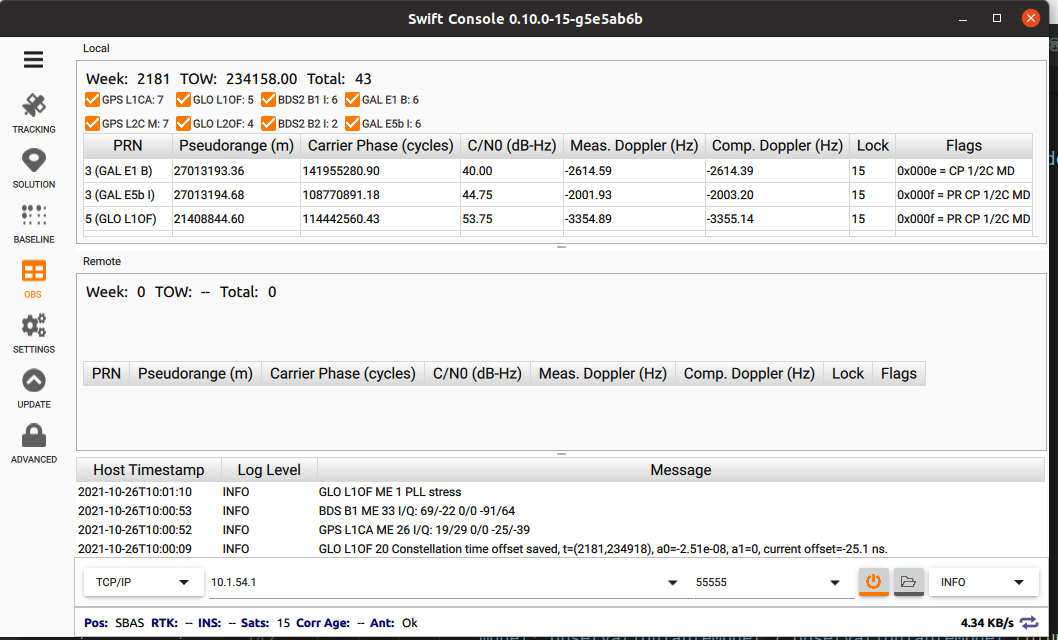1058x640 pixels.
Task: Disable the GAL E5b I checkbox
Action: point(352,123)
